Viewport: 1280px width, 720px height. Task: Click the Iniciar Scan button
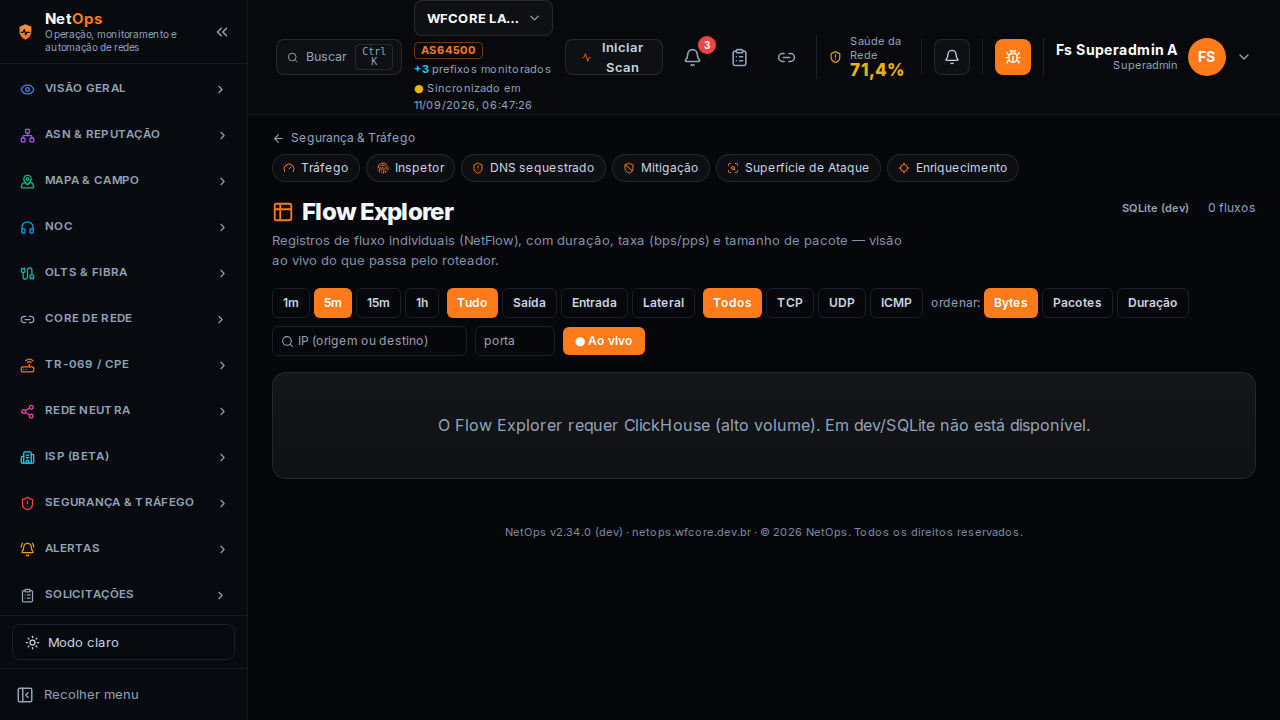[614, 57]
